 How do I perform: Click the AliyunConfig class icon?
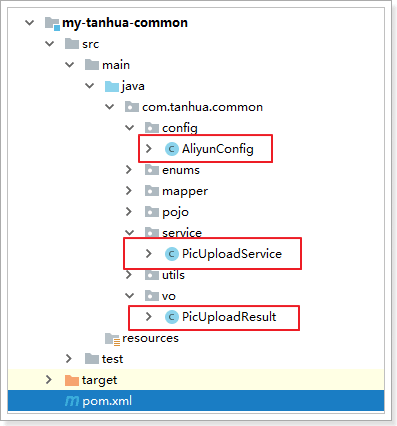click(172, 149)
